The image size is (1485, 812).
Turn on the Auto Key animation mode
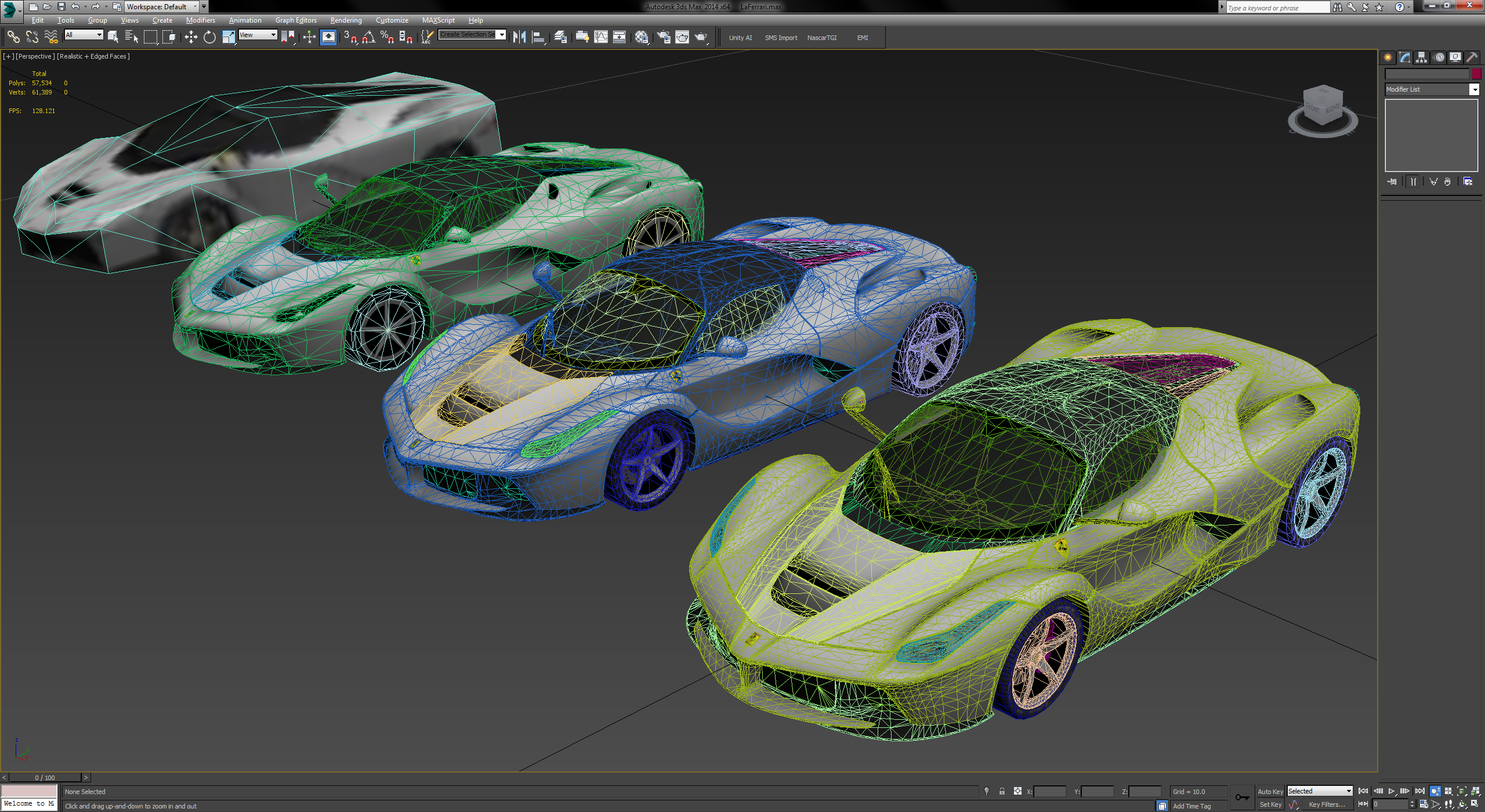(x=1271, y=791)
